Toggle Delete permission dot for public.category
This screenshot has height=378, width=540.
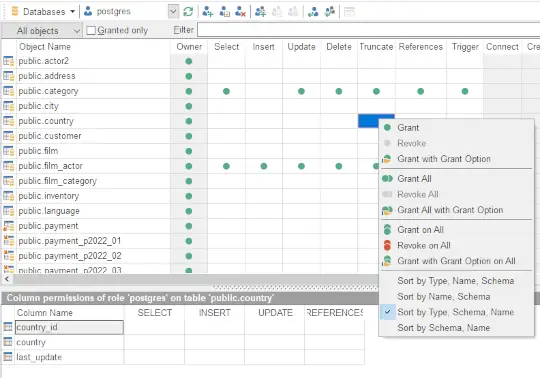tap(339, 91)
